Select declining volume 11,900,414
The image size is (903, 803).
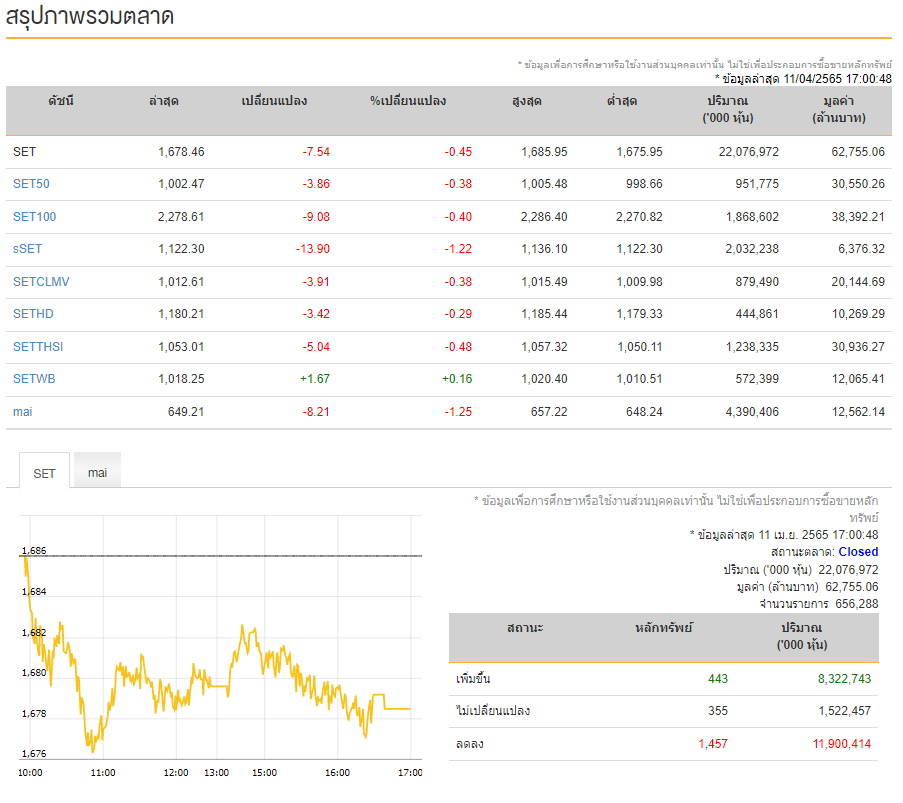[841, 744]
